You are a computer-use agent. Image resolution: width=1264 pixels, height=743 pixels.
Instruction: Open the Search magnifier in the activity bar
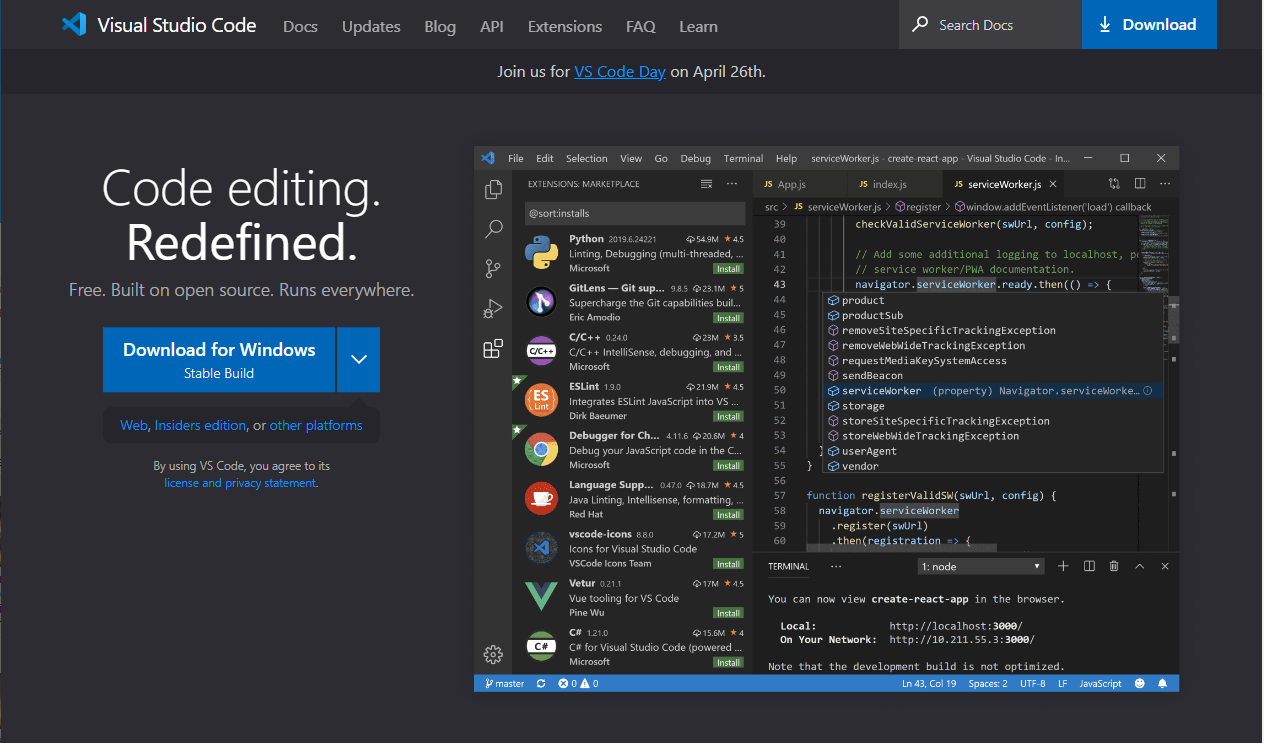click(x=493, y=229)
